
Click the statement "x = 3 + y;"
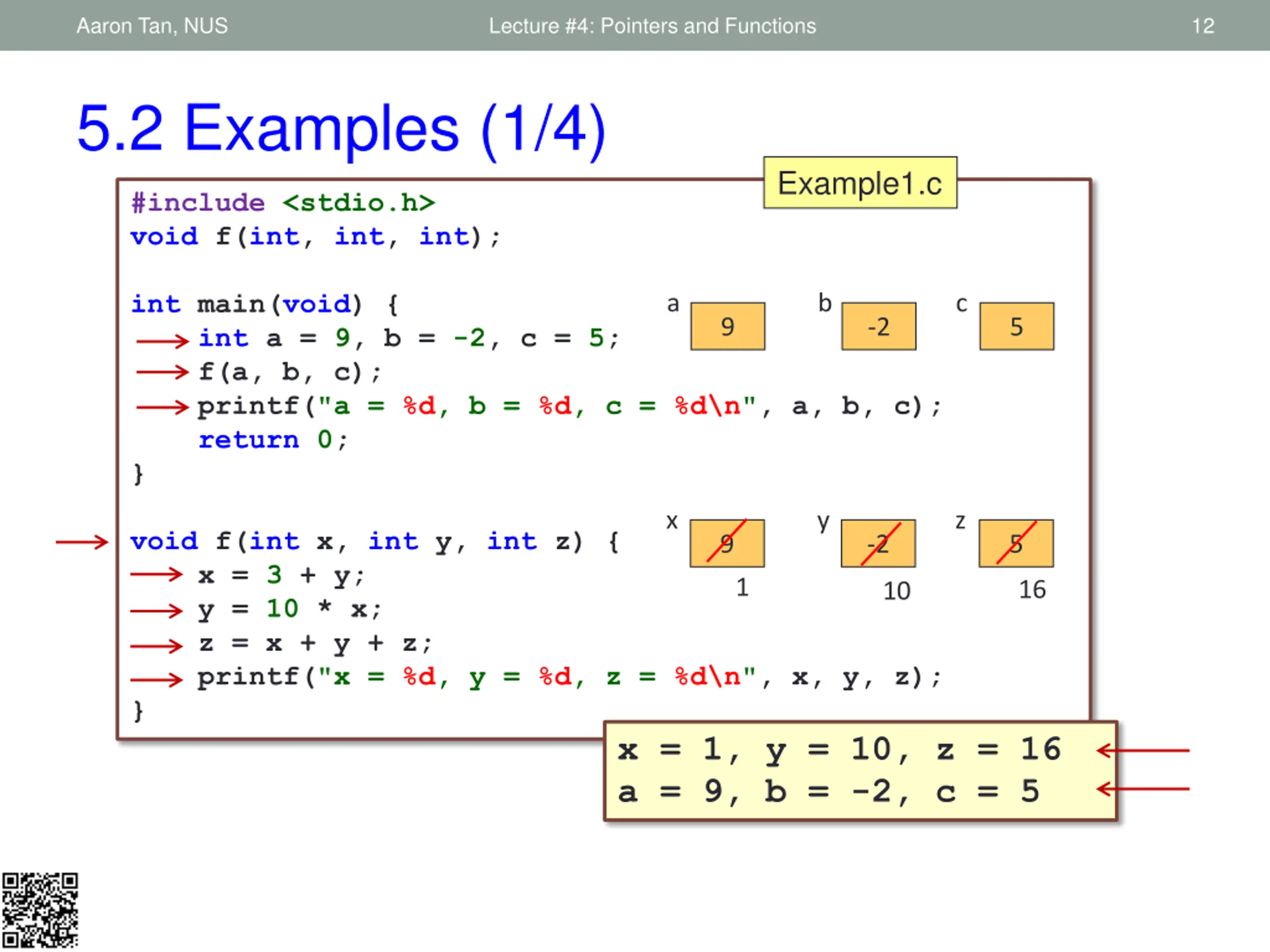click(281, 576)
